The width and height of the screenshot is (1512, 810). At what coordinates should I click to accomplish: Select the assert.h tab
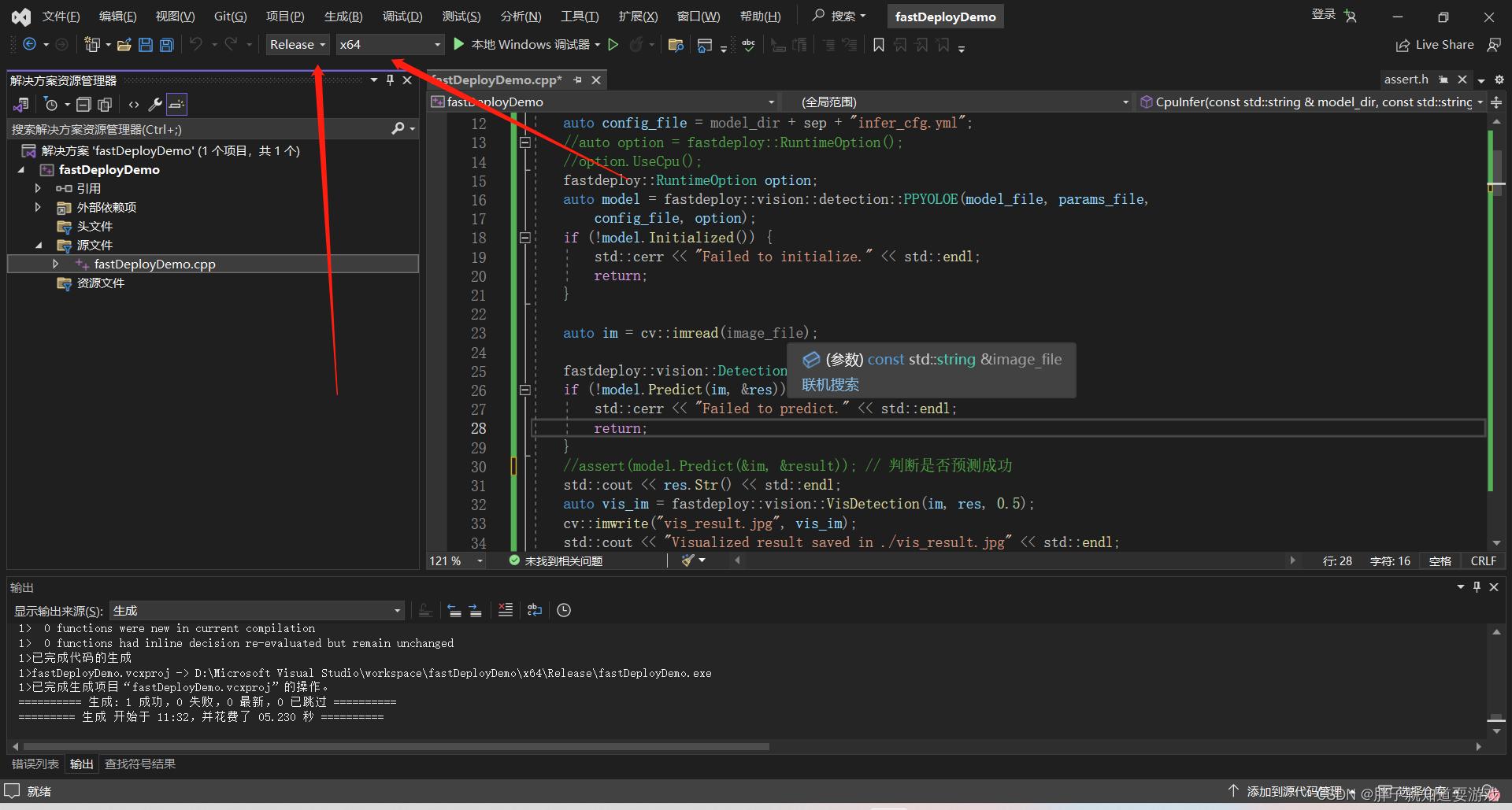(1406, 80)
